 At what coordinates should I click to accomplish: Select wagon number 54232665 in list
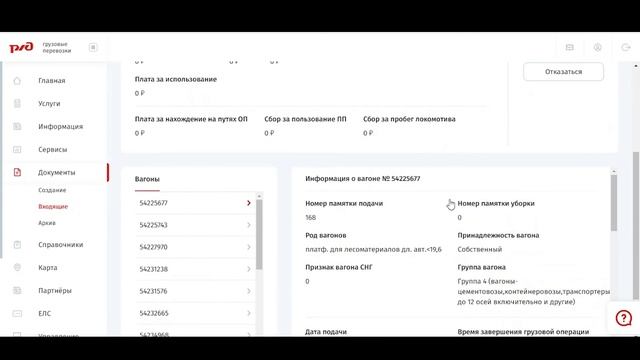(154, 313)
